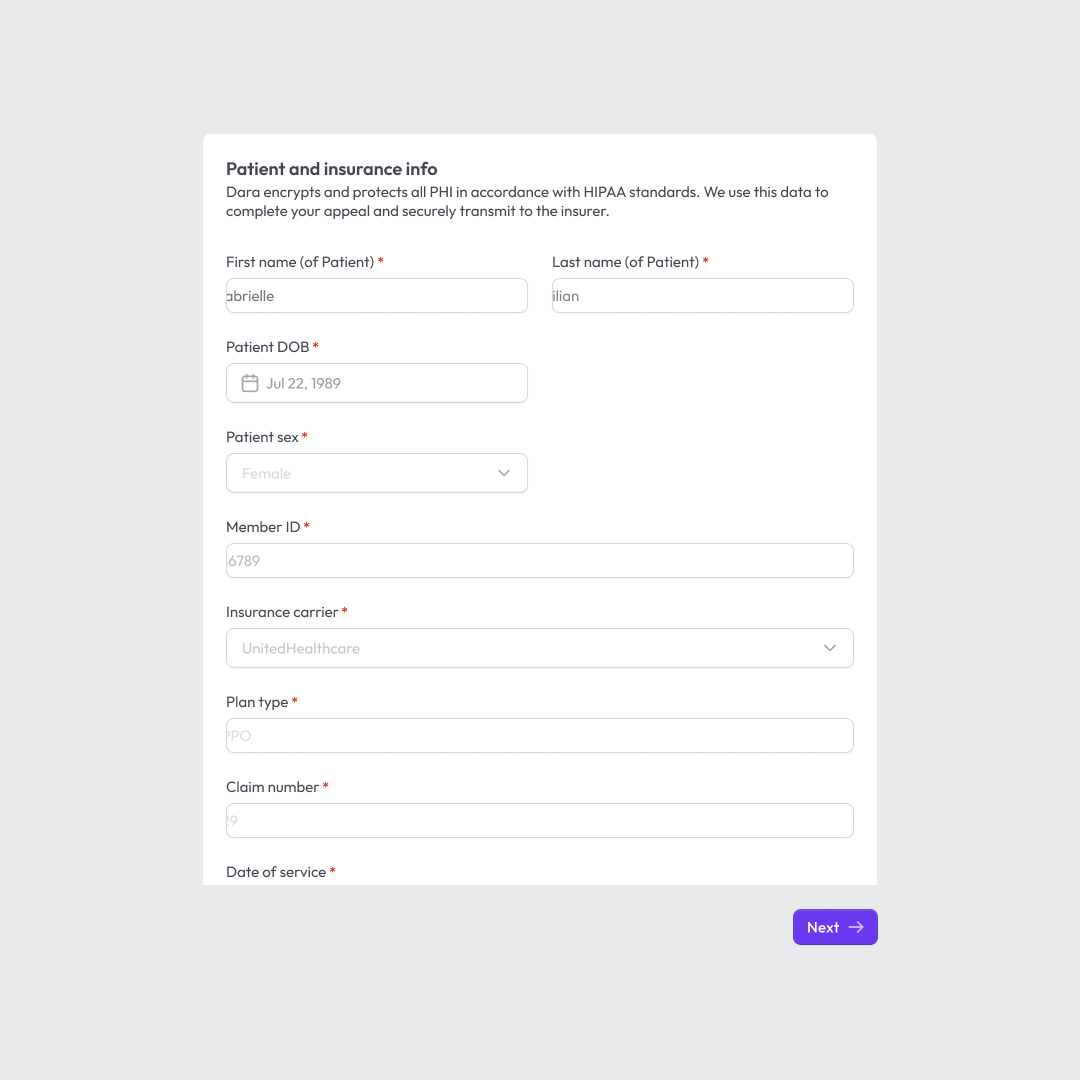The image size is (1080, 1080).
Task: Click into the Member ID field
Action: tap(540, 561)
